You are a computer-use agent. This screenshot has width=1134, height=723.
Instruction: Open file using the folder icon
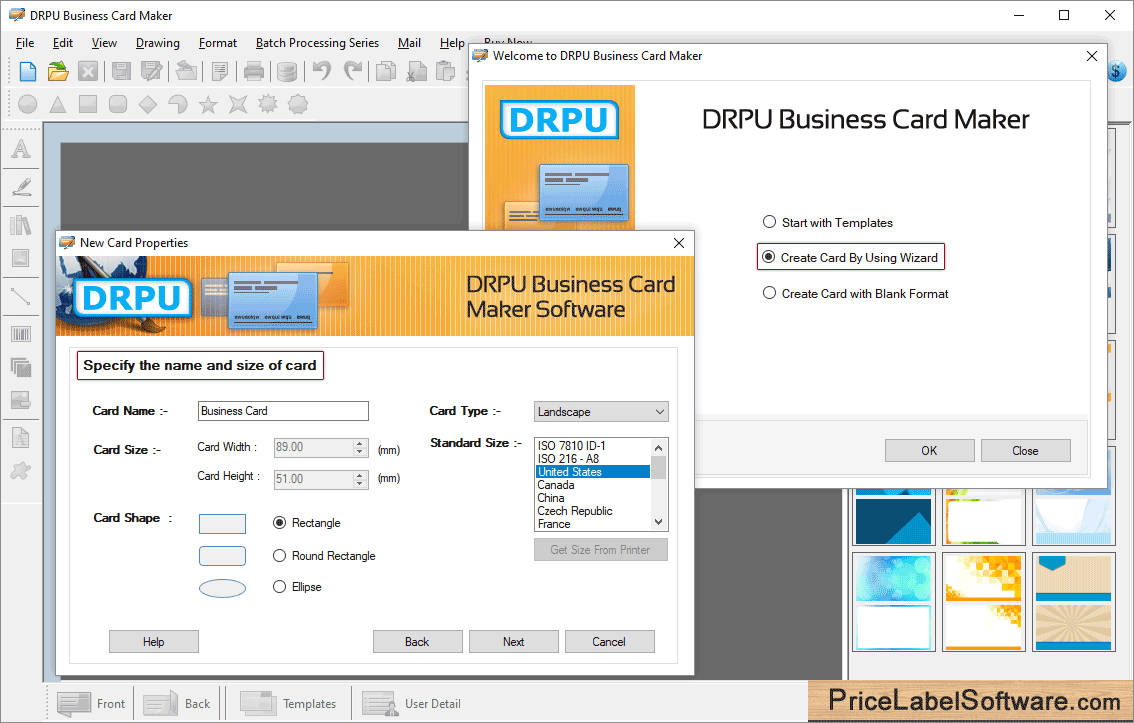tap(58, 71)
